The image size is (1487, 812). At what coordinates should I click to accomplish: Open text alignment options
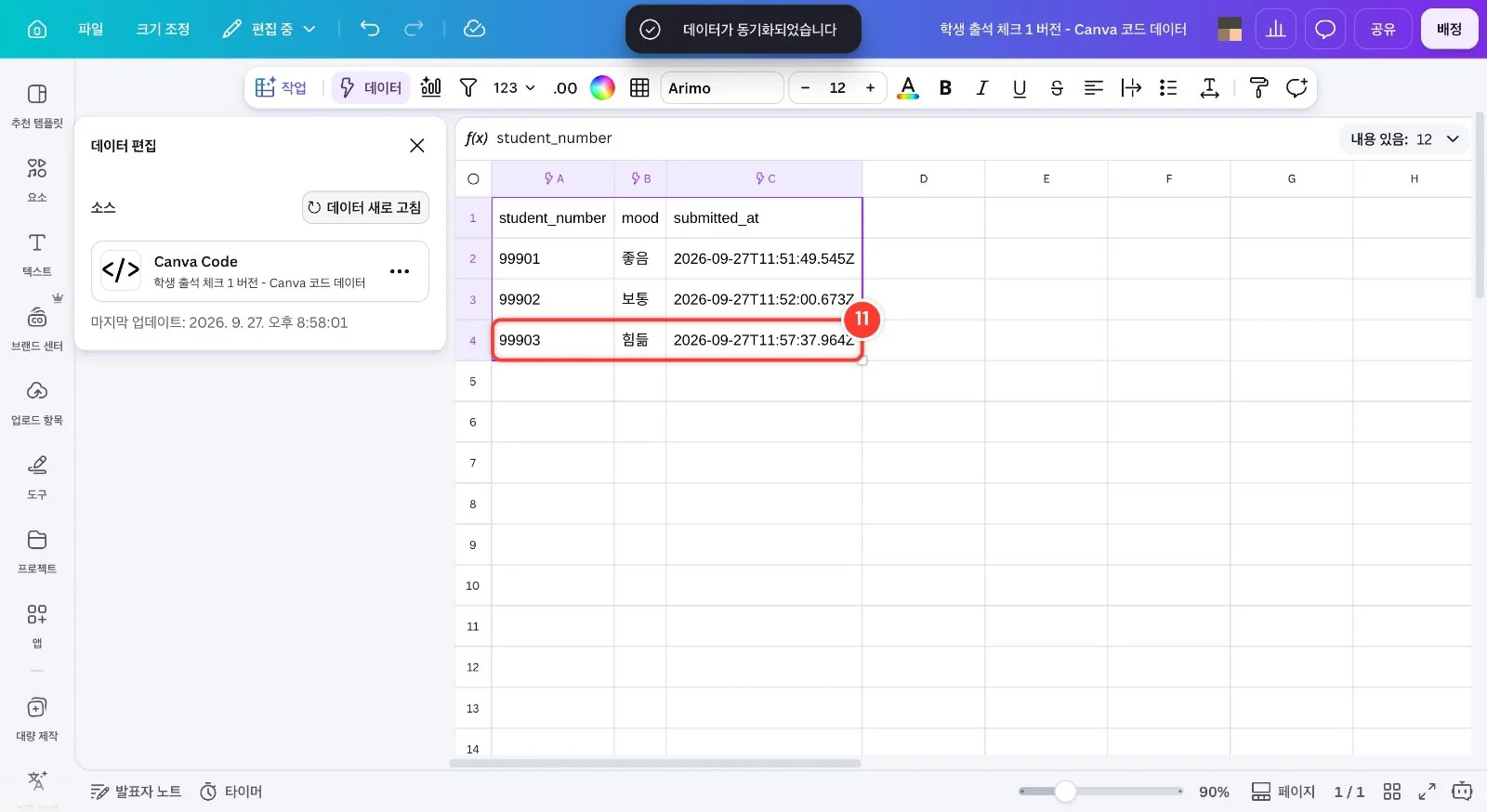[x=1094, y=87]
